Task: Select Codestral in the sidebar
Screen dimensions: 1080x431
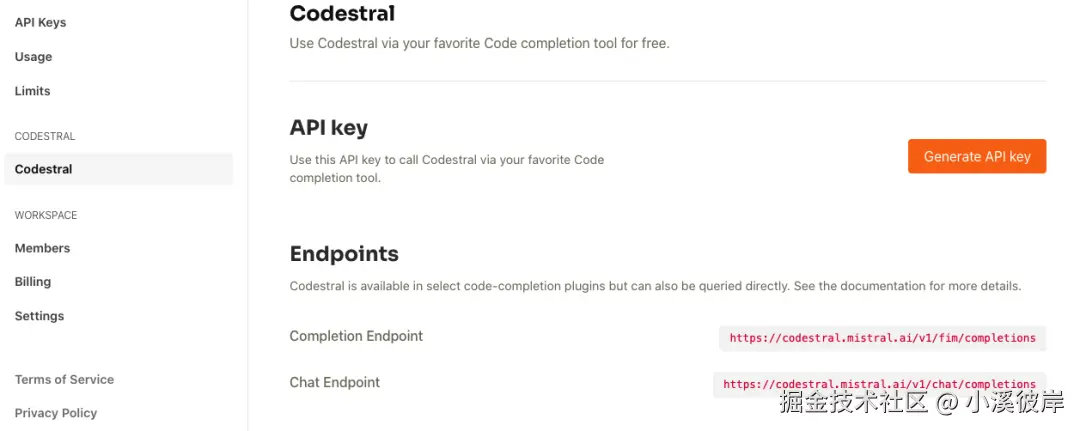Action: coord(43,169)
